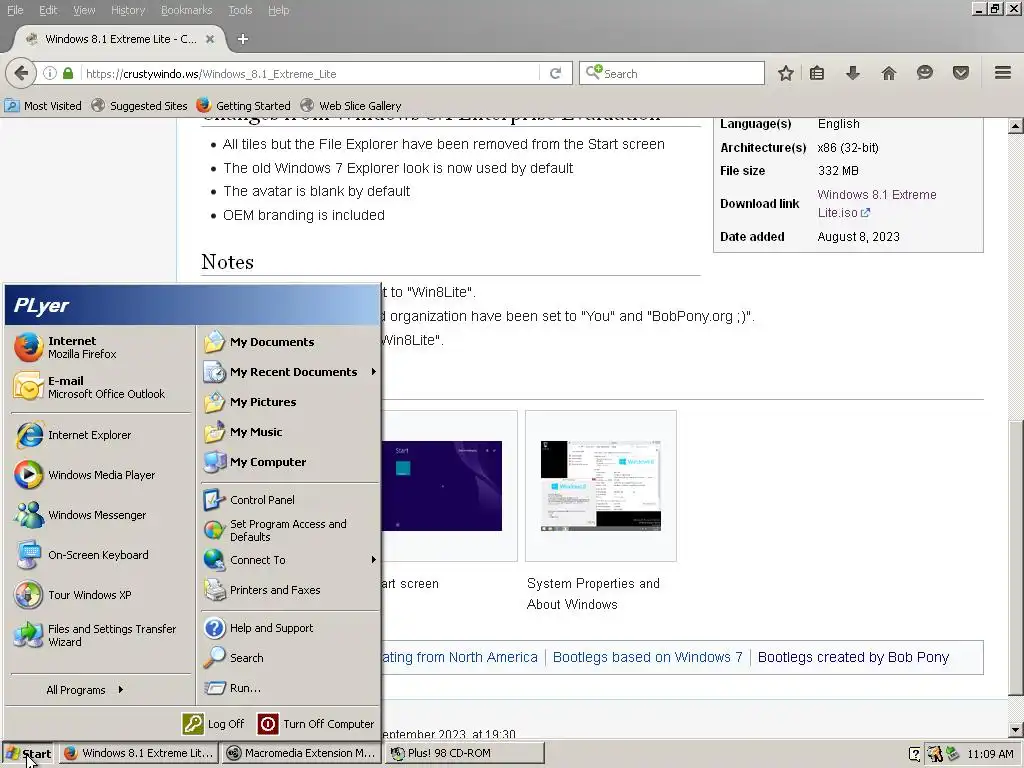
Task: Click Turn Off Computer button
Action: point(316,724)
